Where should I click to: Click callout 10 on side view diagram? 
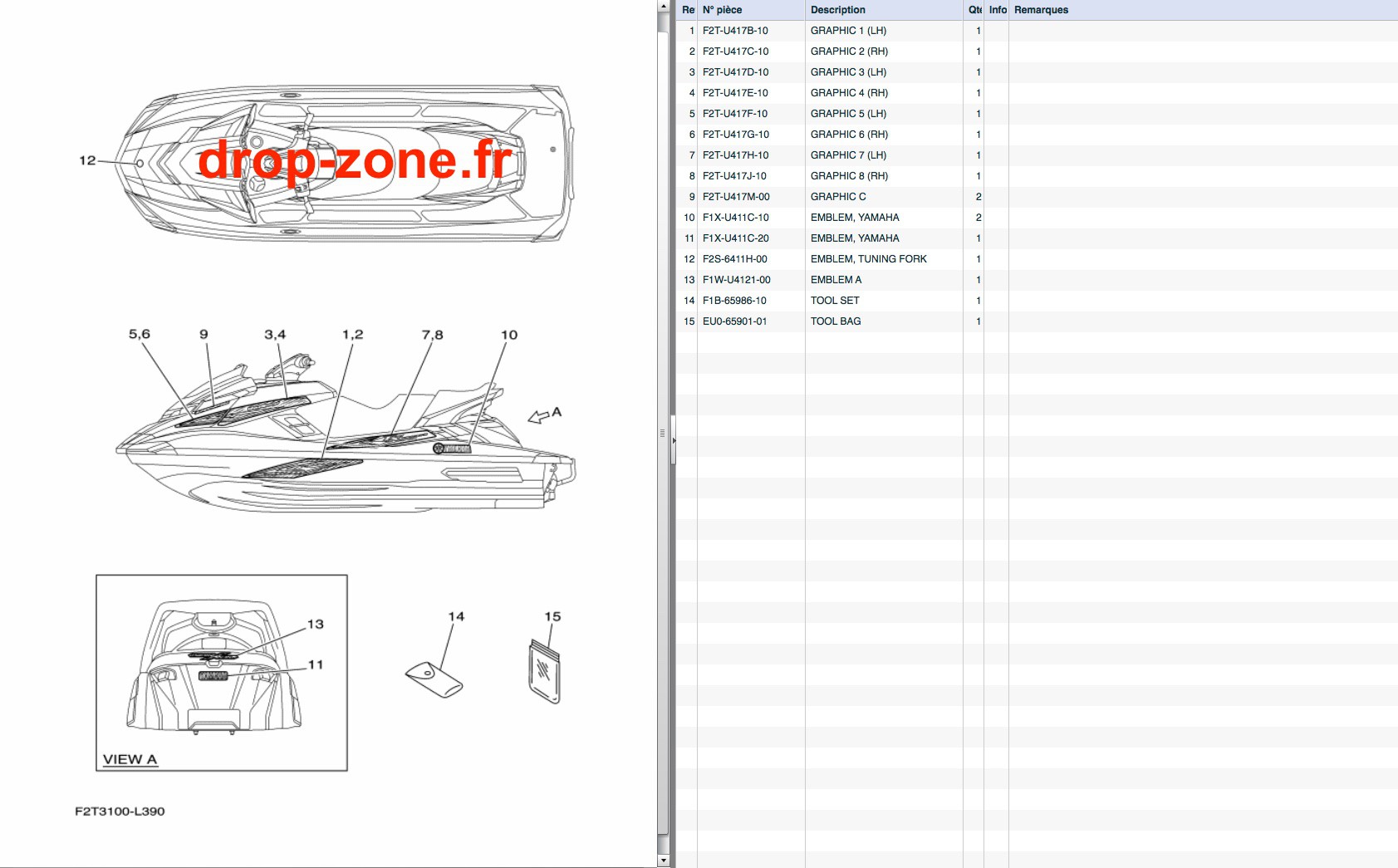509,335
